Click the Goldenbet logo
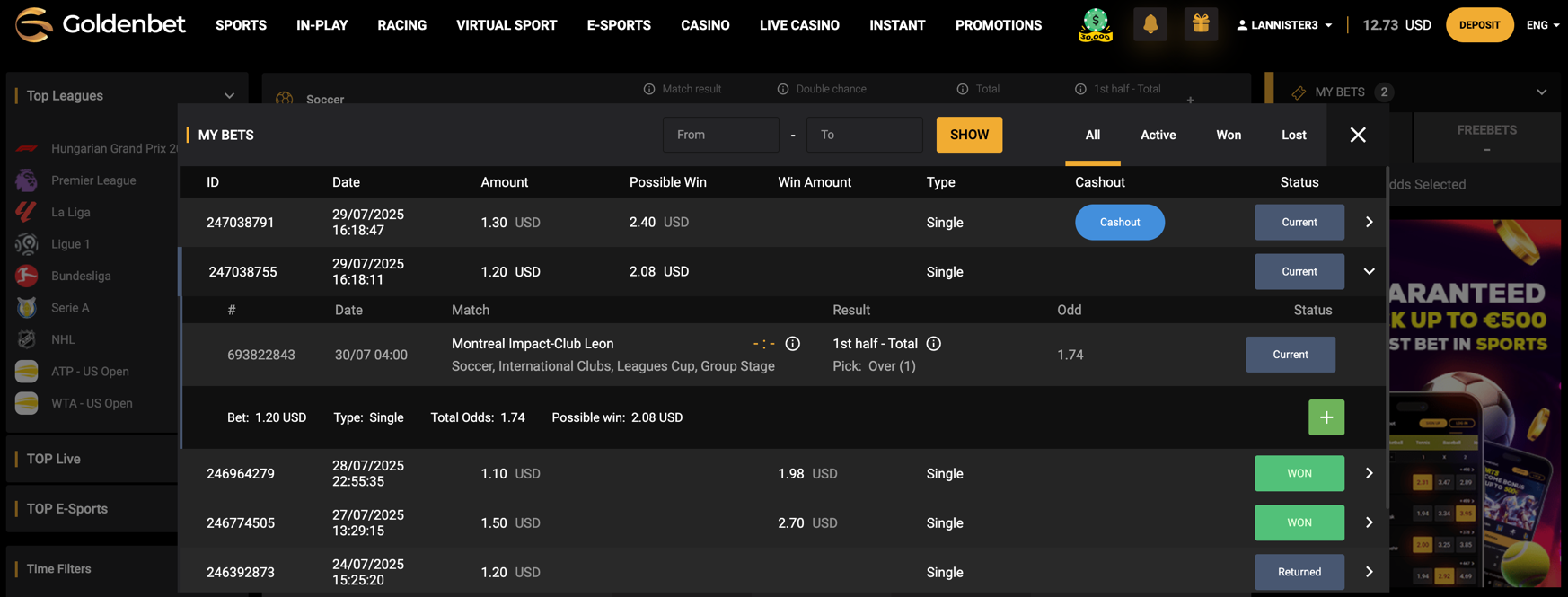This screenshot has width=1568, height=597. click(101, 25)
